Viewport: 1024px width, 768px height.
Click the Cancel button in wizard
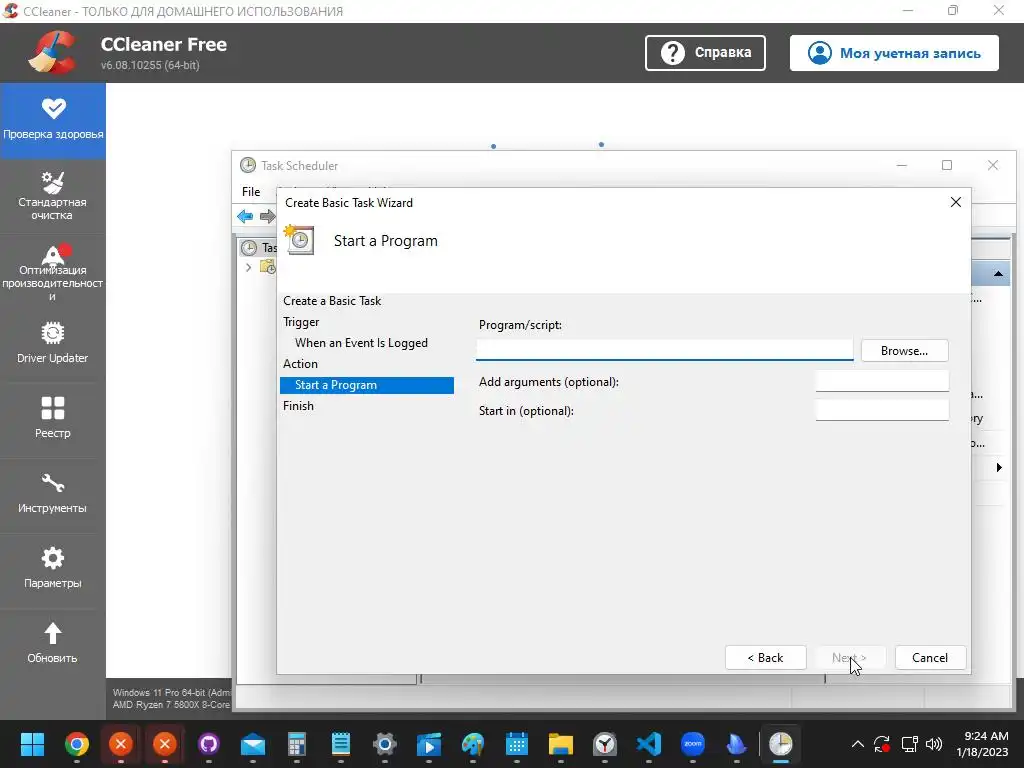(930, 658)
